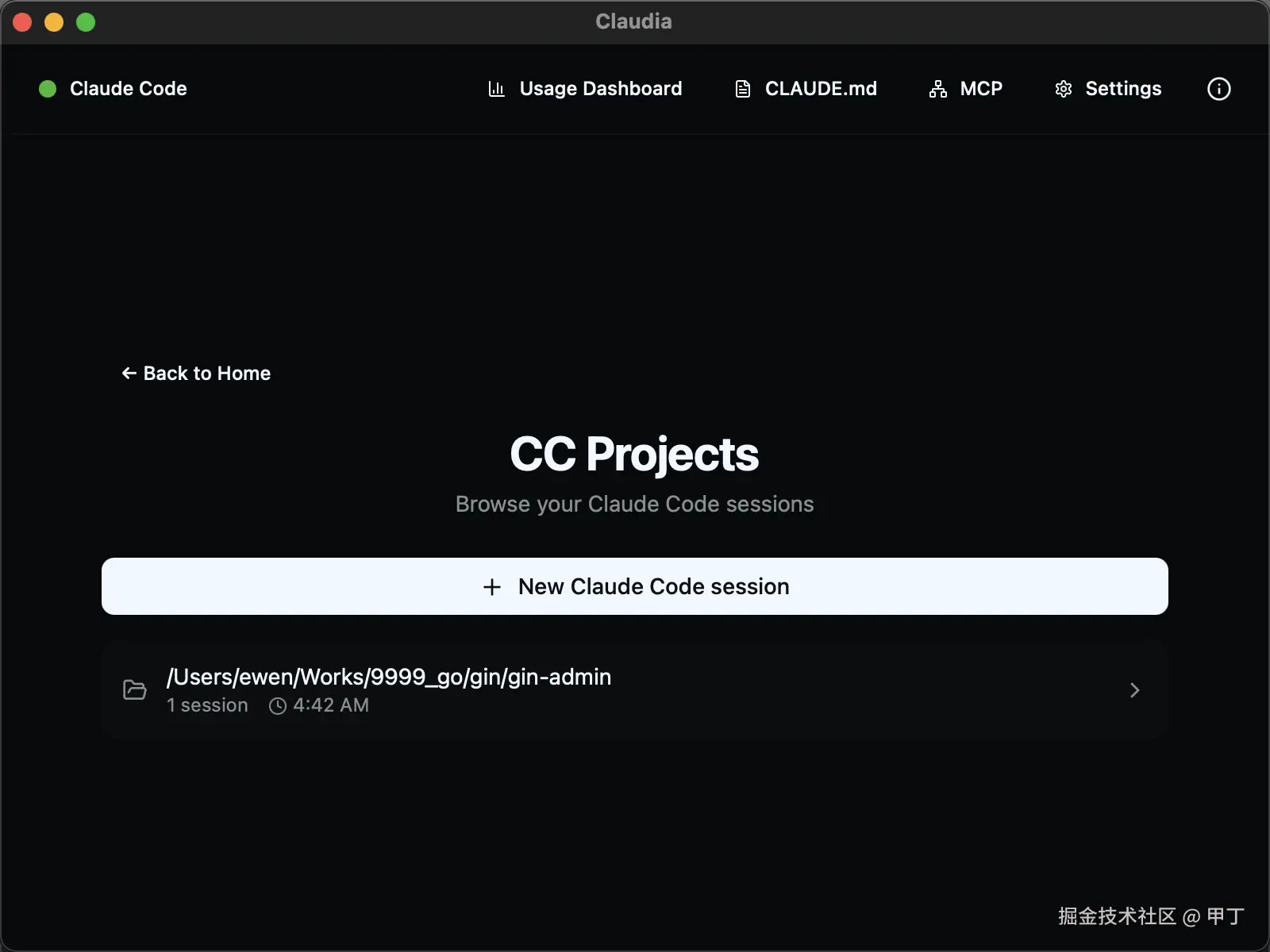This screenshot has width=1270, height=952.
Task: Click the Claude Code label
Action: (129, 89)
